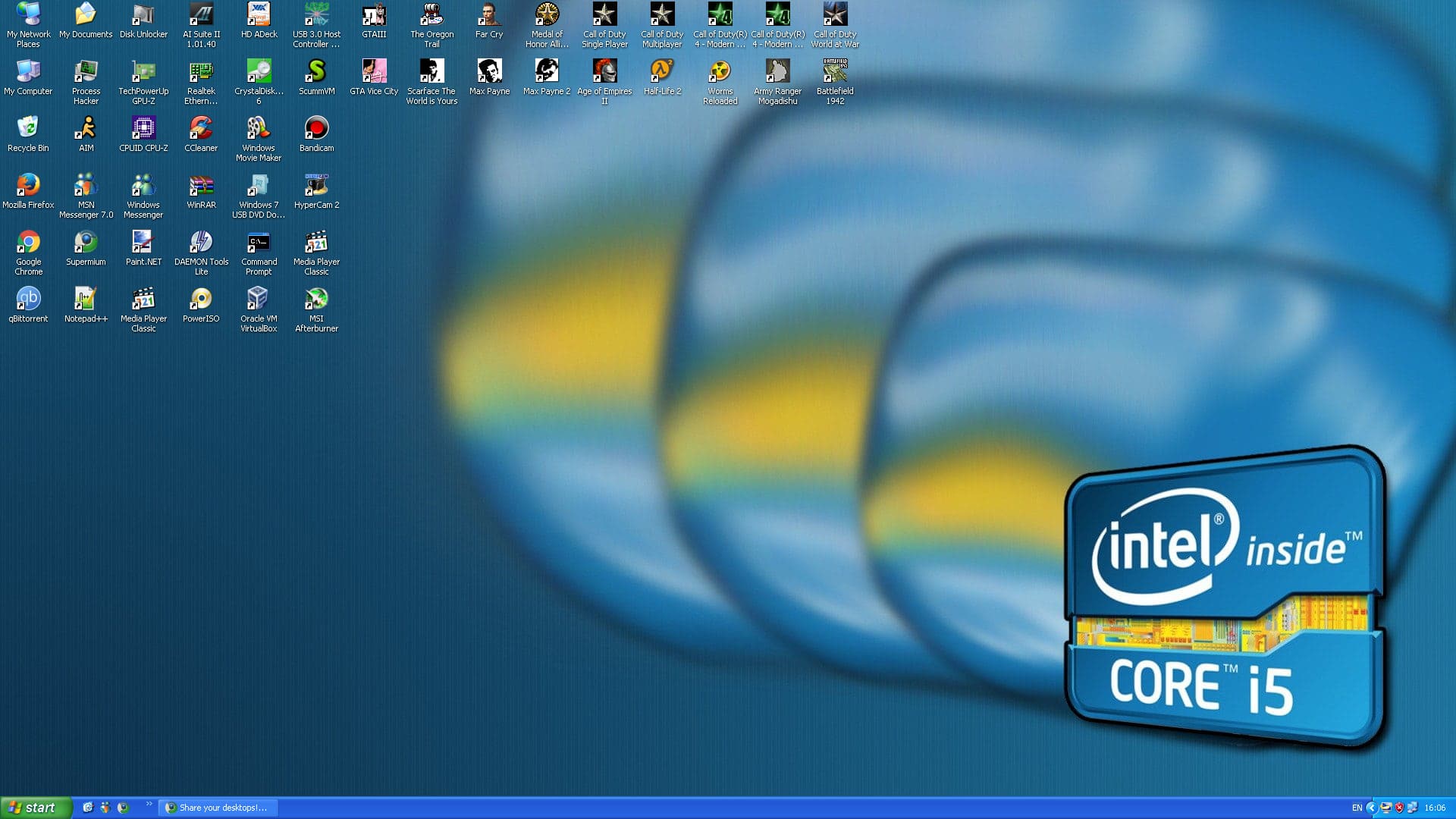
Task: Expand hidden system tray icons arrow
Action: 1371,808
